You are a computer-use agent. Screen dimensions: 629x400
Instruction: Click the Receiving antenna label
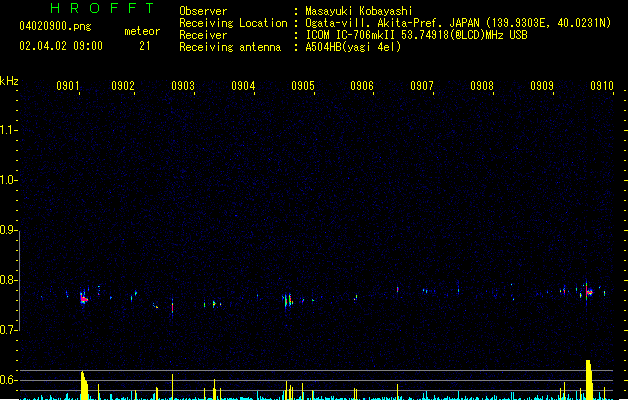[x=230, y=47]
